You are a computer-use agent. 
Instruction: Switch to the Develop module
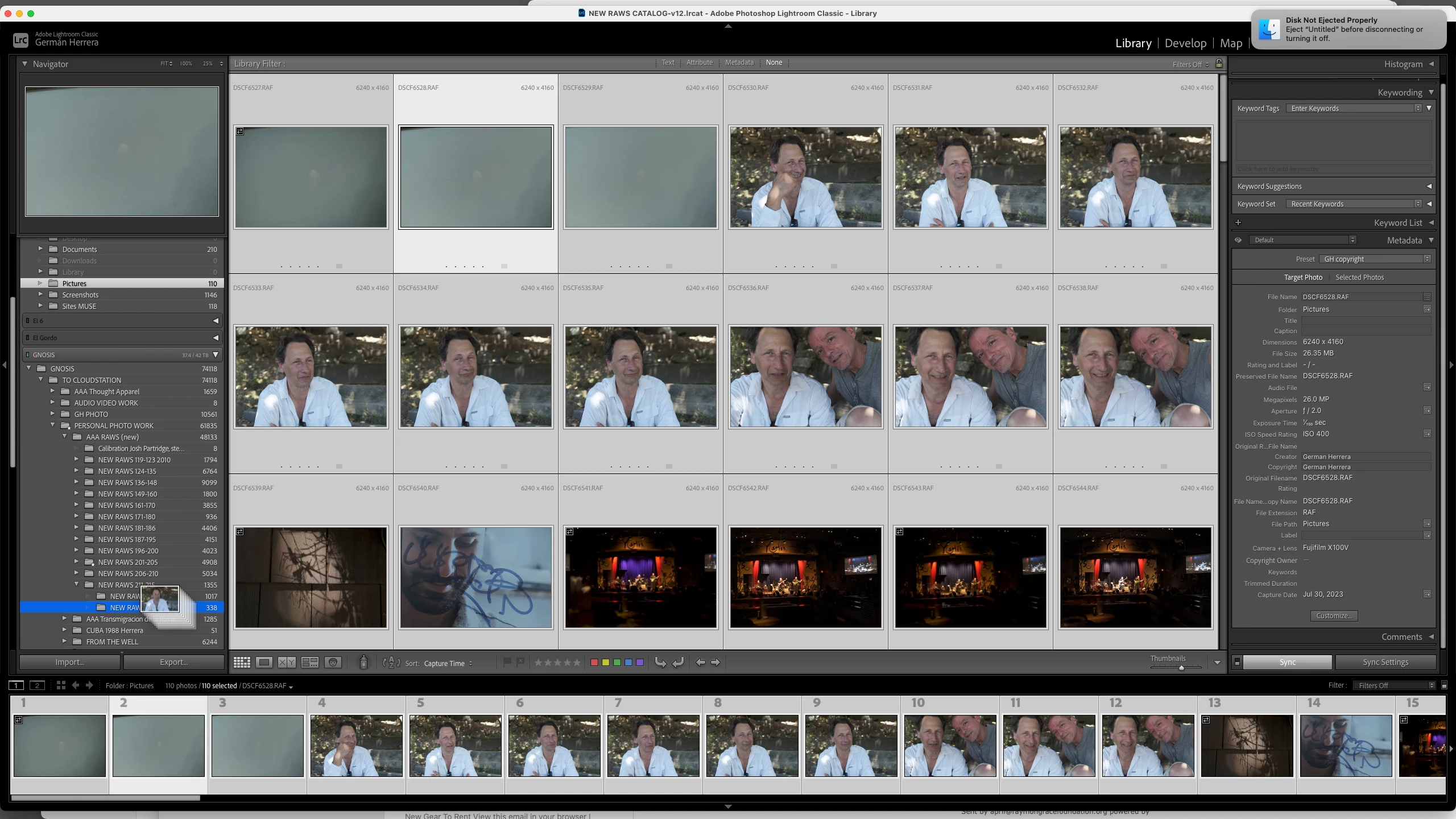pos(1185,43)
